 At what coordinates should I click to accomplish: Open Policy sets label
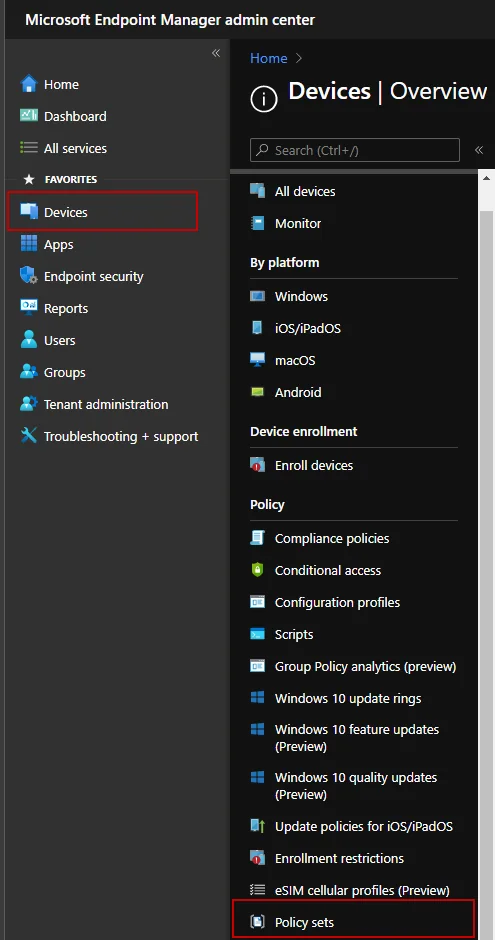[304, 923]
